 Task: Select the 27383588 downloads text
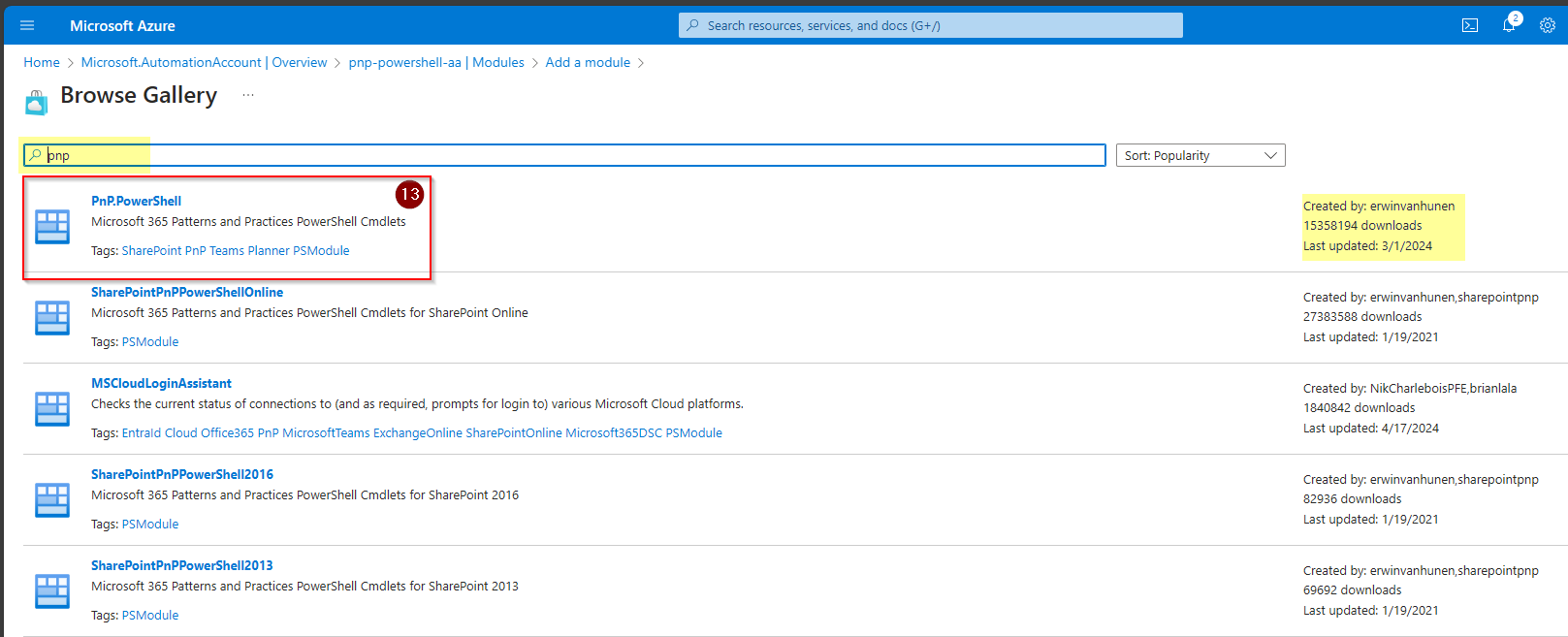(x=1362, y=316)
